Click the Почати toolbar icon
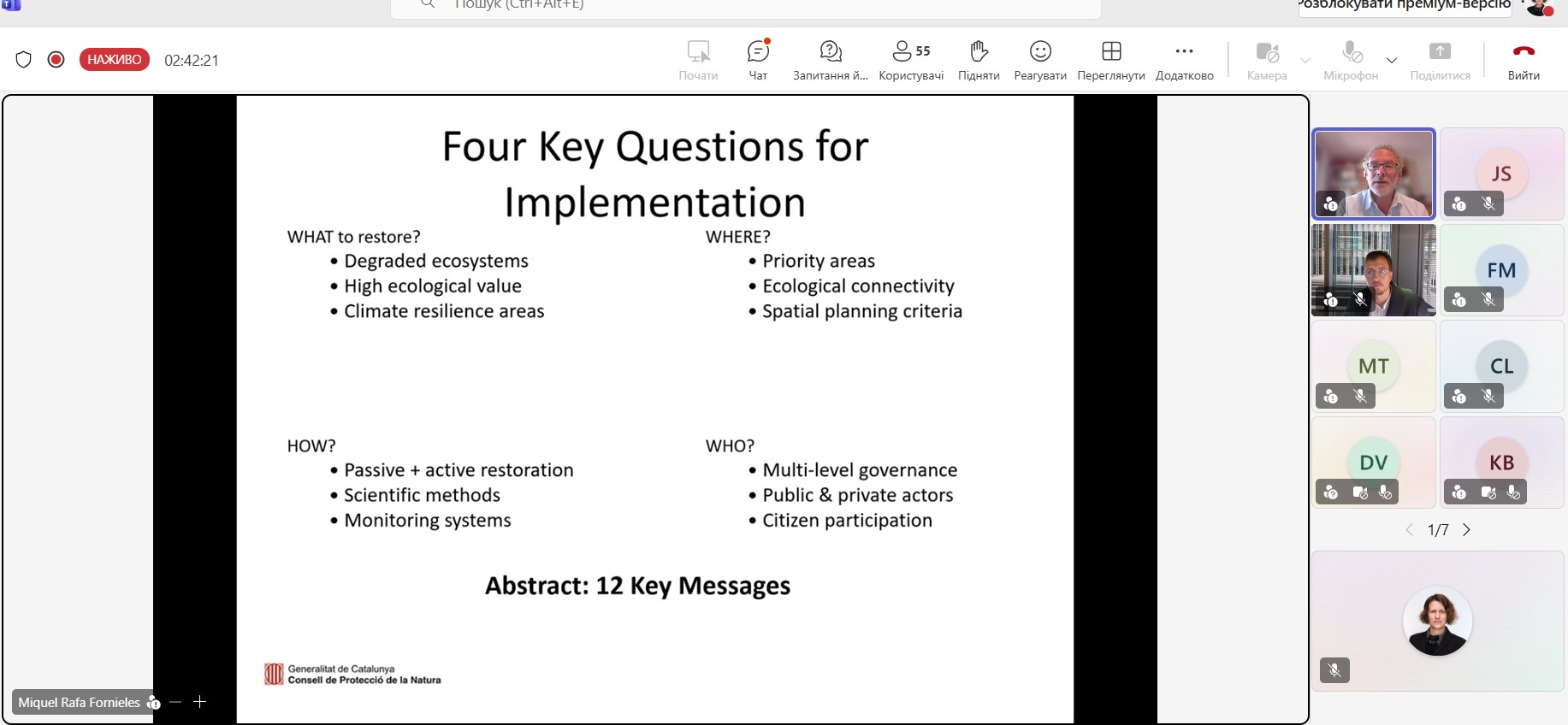1568x725 pixels. [x=698, y=60]
